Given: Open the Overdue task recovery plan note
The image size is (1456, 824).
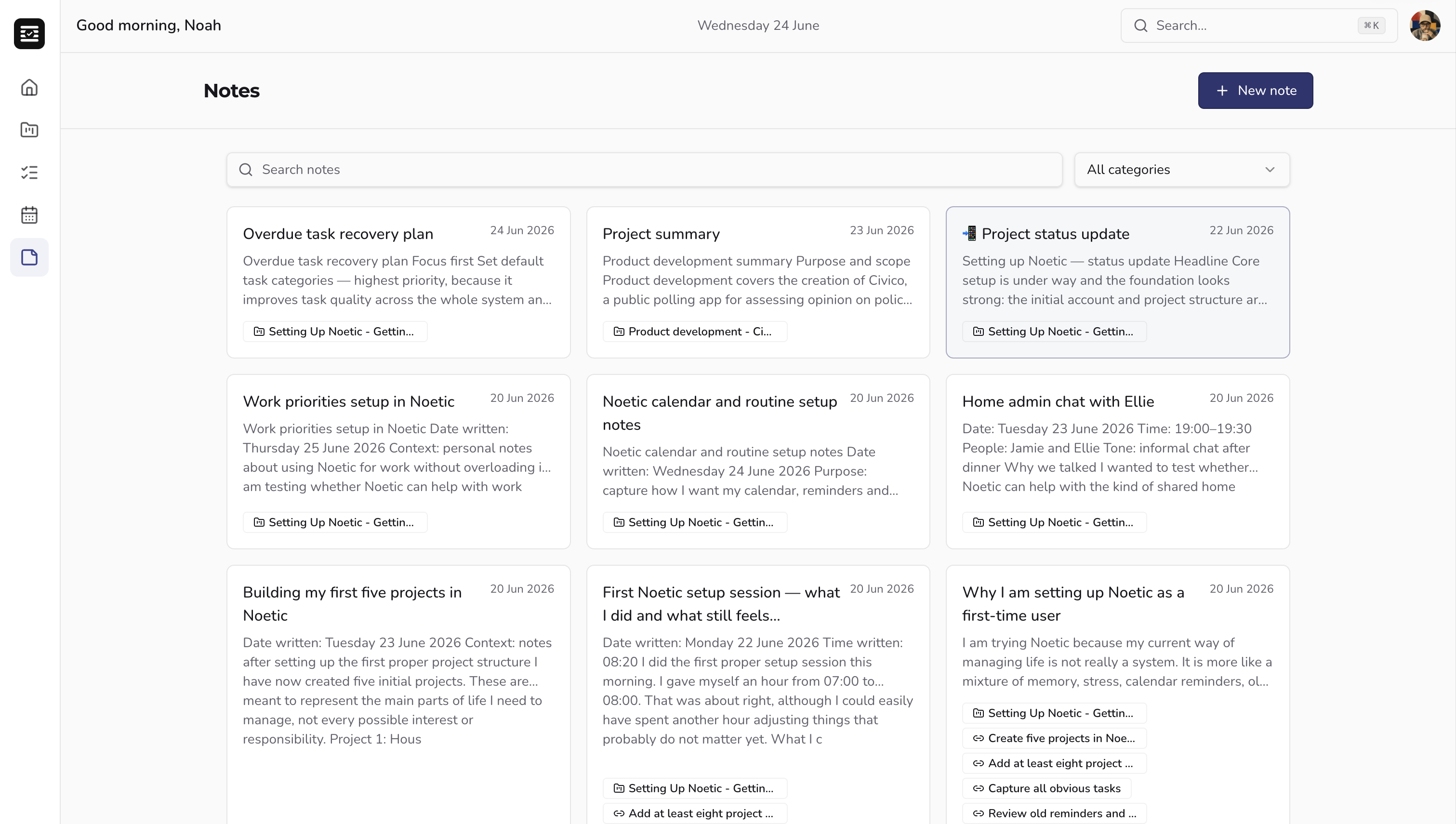Looking at the screenshot, I should point(398,282).
